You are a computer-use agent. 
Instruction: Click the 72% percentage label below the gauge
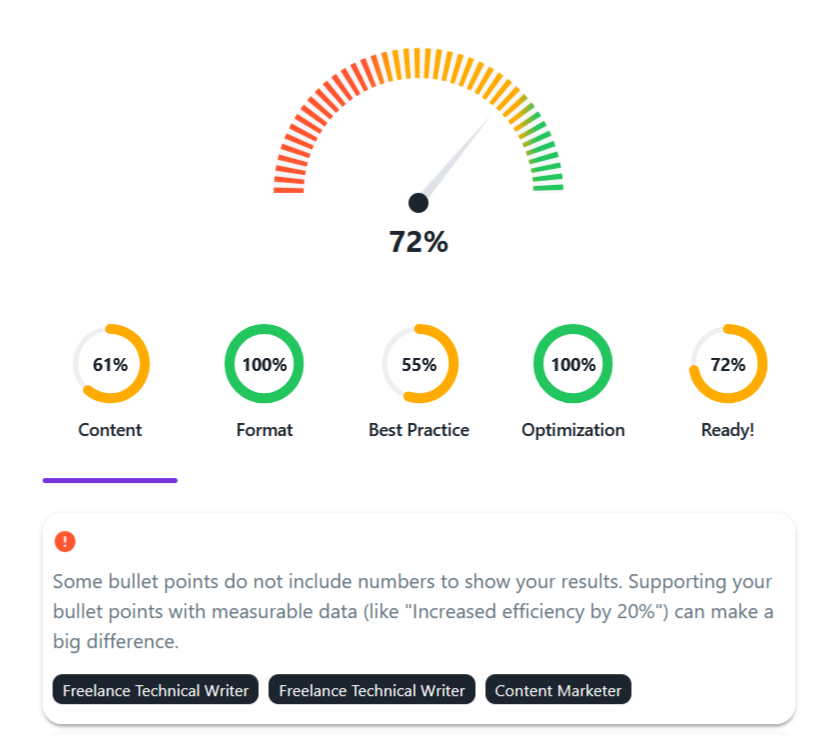coord(418,241)
